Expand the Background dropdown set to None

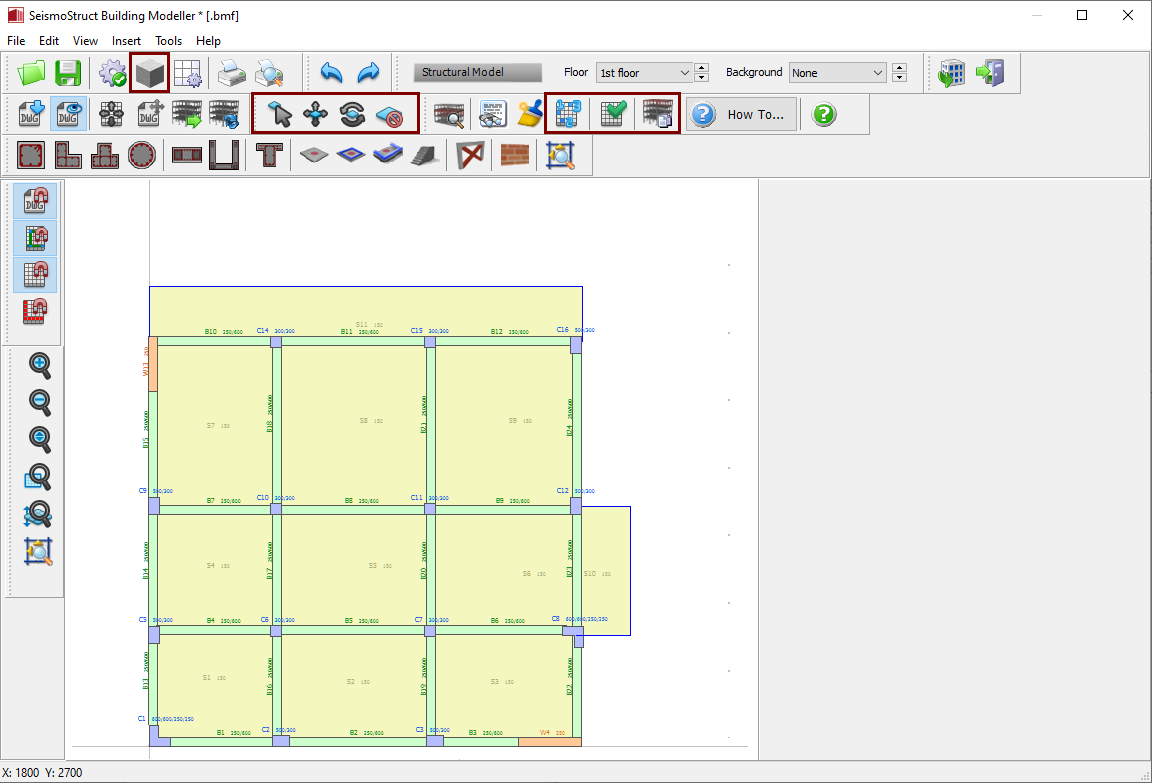(x=837, y=73)
